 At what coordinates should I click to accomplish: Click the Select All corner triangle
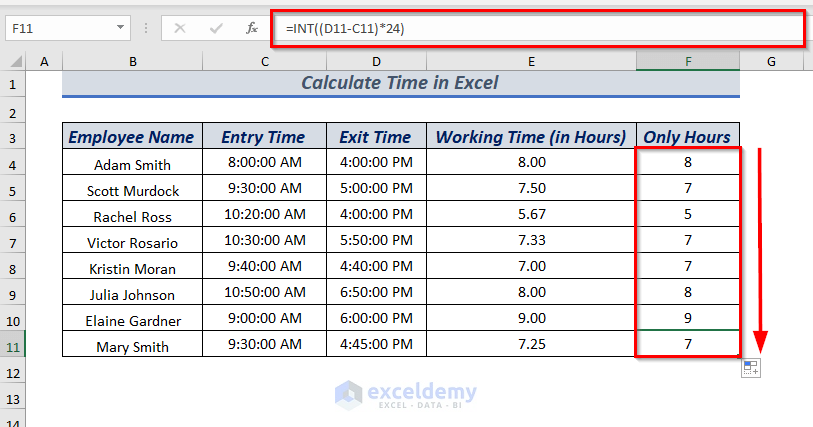(x=16, y=62)
